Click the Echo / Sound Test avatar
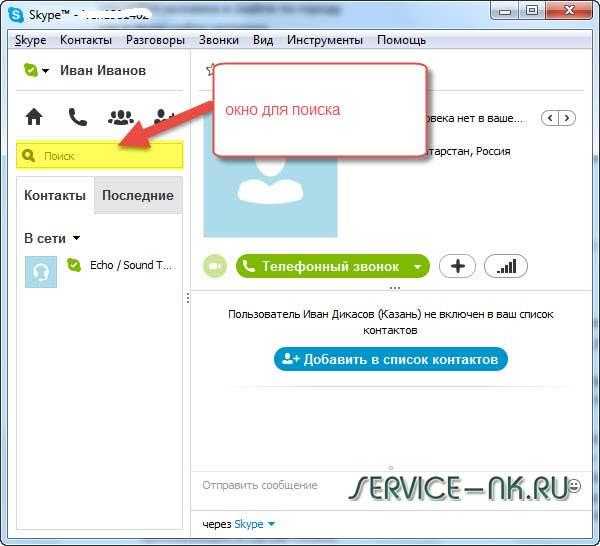Image resolution: width=600 pixels, height=546 pixels. pyautogui.click(x=41, y=272)
